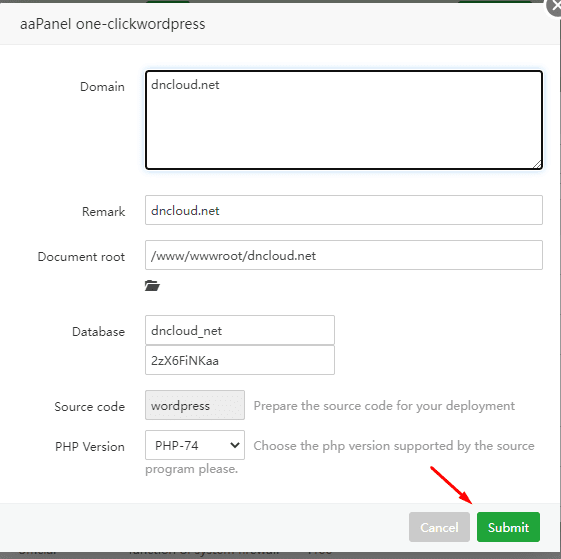Click the folder browse icon under Document root
The image size is (561, 559).
tap(152, 286)
